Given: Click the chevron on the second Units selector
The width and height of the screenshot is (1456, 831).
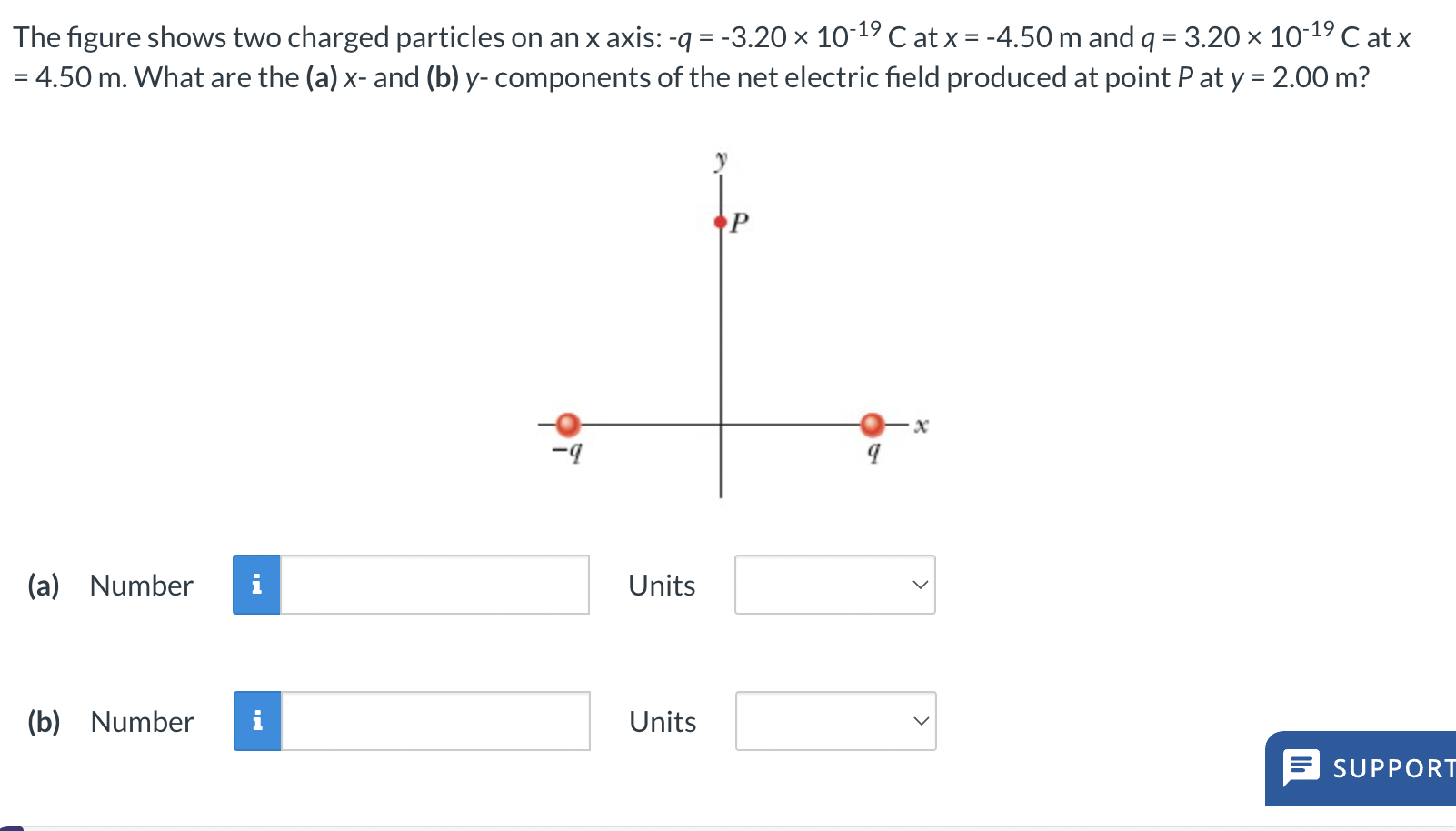Looking at the screenshot, I should [921, 721].
